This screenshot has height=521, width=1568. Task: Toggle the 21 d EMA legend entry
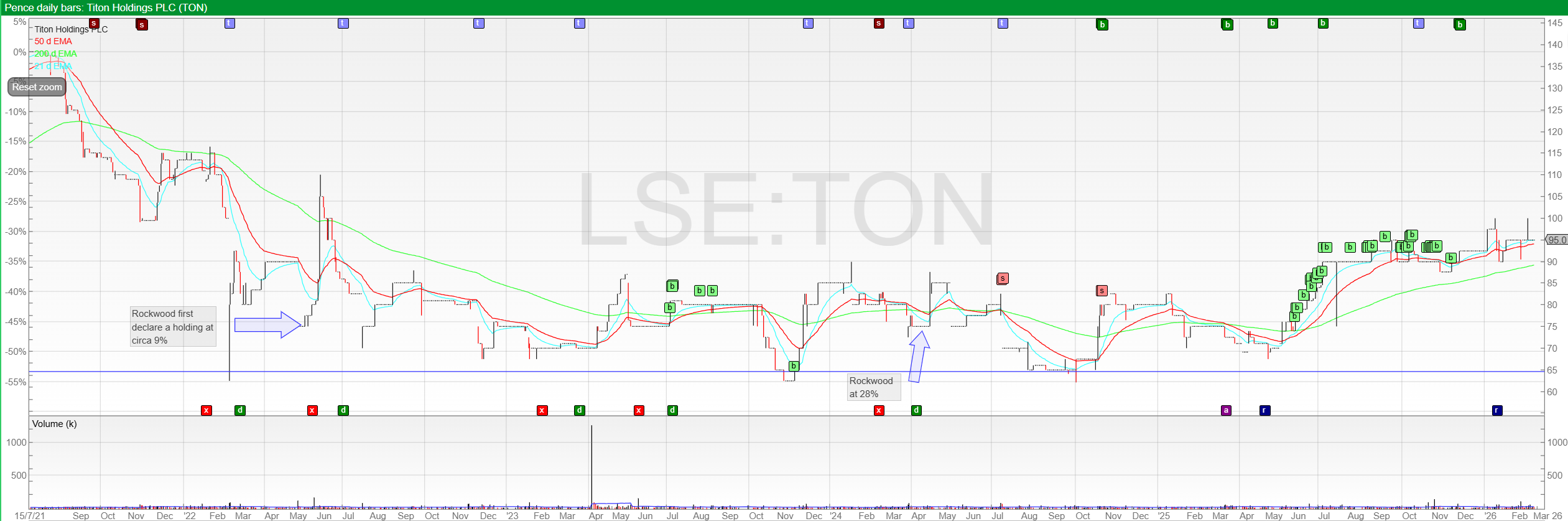53,66
